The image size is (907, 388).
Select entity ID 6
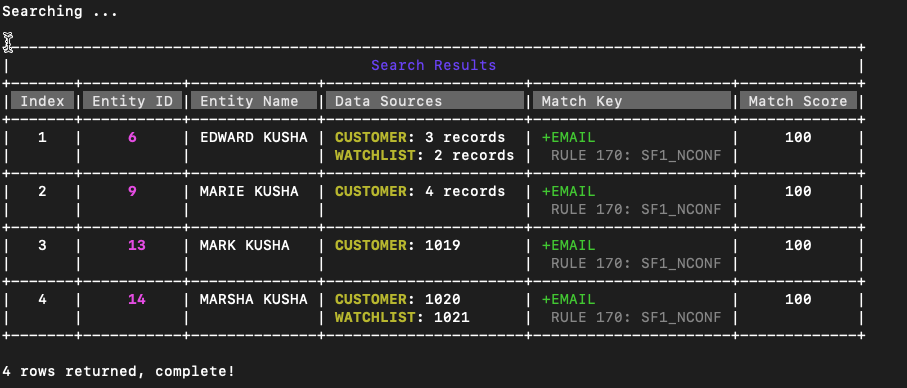tap(132, 138)
